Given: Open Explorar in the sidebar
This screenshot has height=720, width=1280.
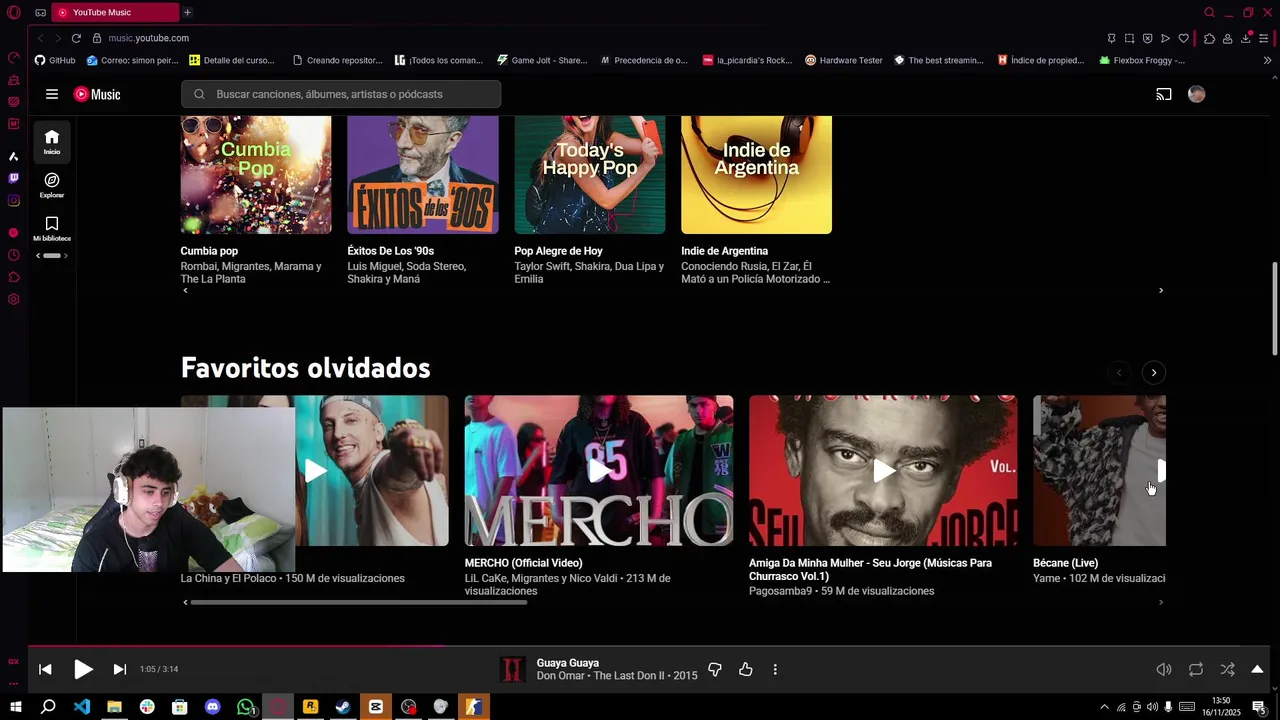Looking at the screenshot, I should point(52,185).
